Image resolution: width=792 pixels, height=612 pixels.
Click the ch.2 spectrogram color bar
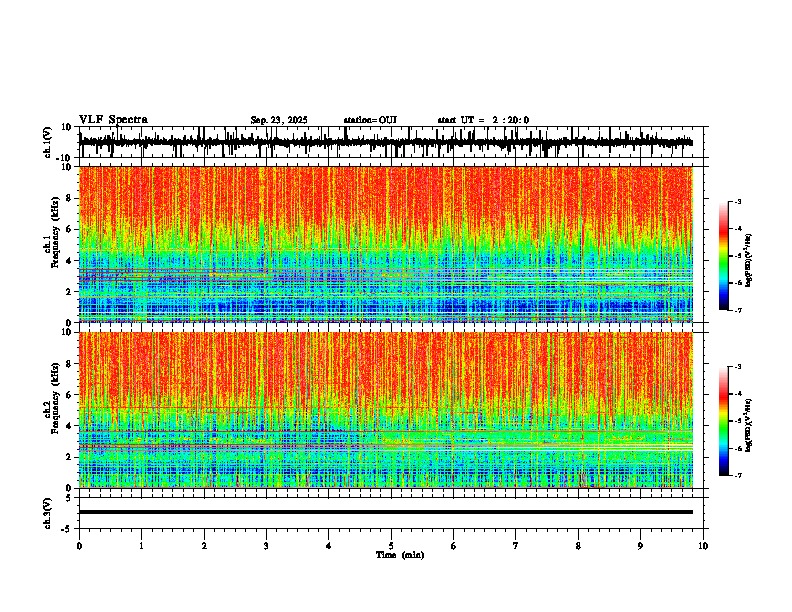click(x=724, y=421)
